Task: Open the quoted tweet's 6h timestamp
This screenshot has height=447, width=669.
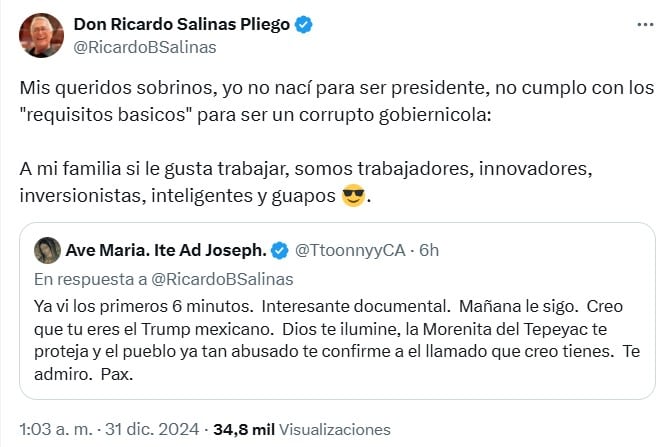Action: [x=430, y=250]
